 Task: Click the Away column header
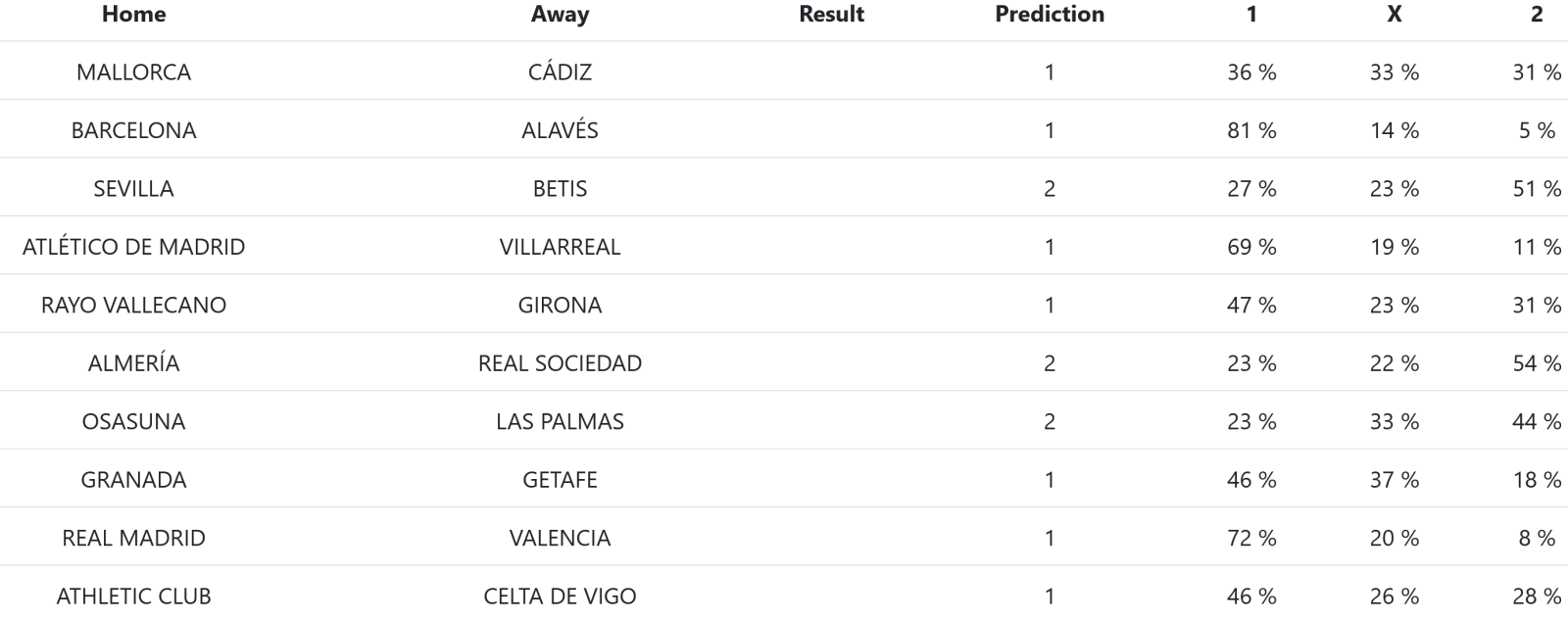coord(560,15)
